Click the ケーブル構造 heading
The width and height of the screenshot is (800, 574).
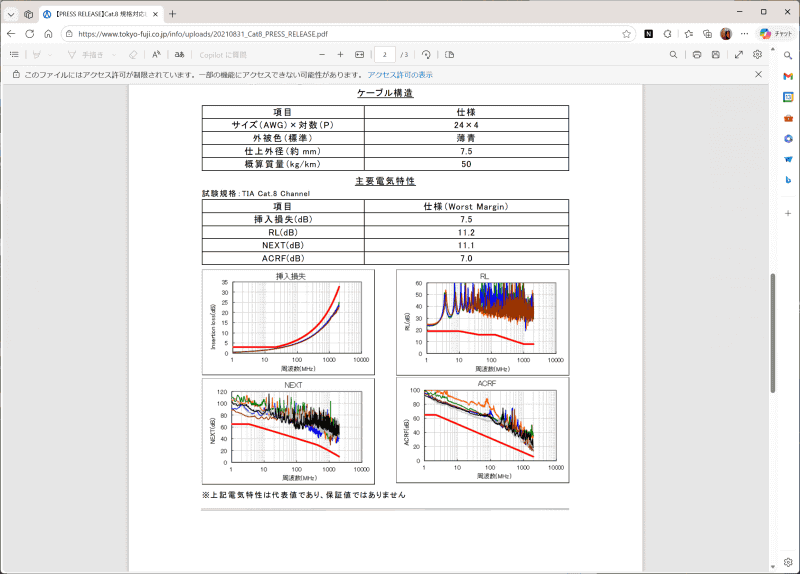(x=385, y=93)
